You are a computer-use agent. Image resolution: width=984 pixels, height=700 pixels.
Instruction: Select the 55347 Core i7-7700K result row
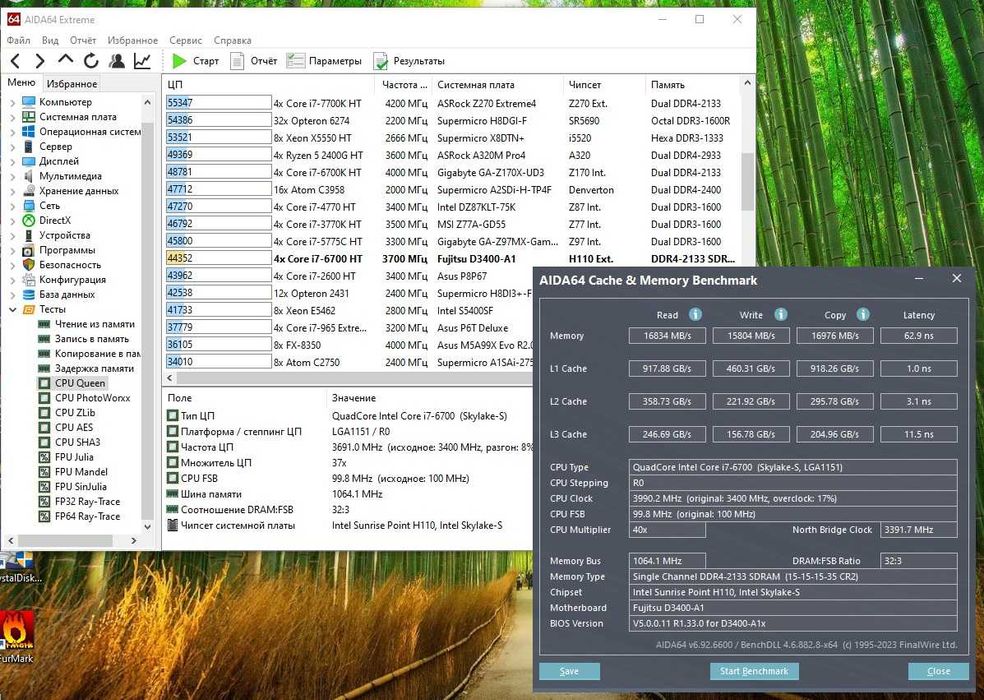click(x=452, y=104)
